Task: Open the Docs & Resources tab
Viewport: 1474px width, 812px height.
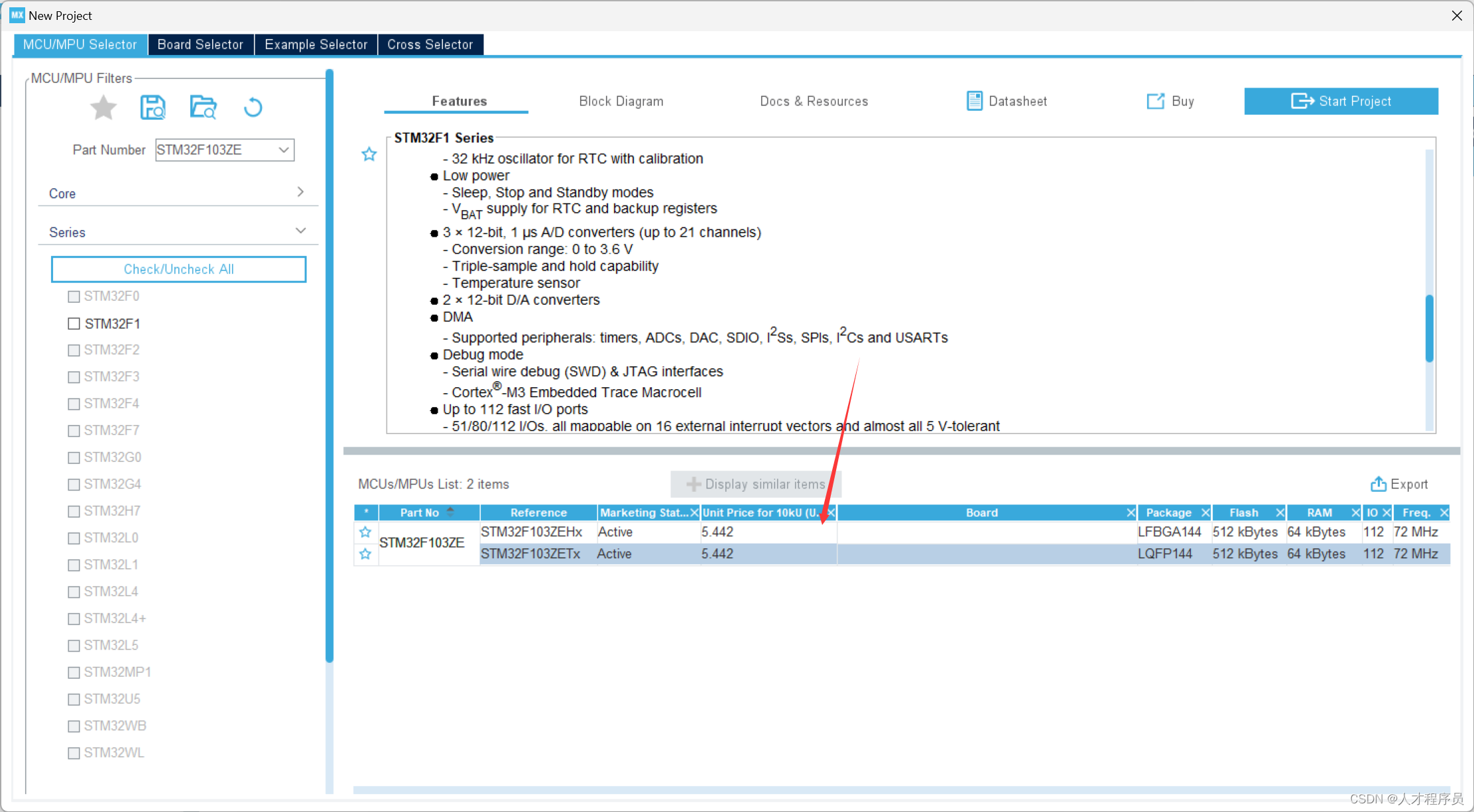Action: pyautogui.click(x=814, y=101)
